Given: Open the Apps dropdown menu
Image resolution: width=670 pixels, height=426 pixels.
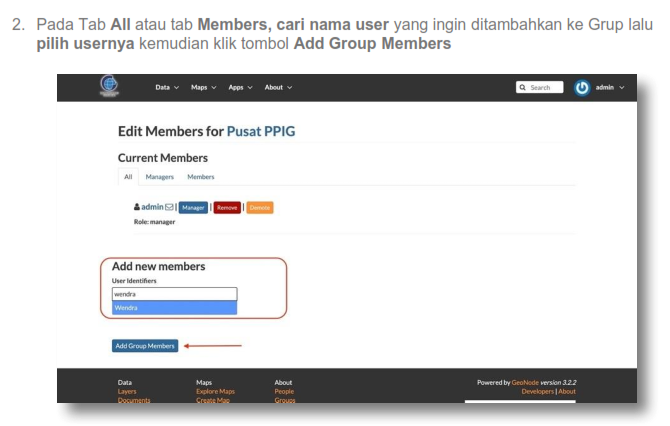Looking at the screenshot, I should click(240, 87).
